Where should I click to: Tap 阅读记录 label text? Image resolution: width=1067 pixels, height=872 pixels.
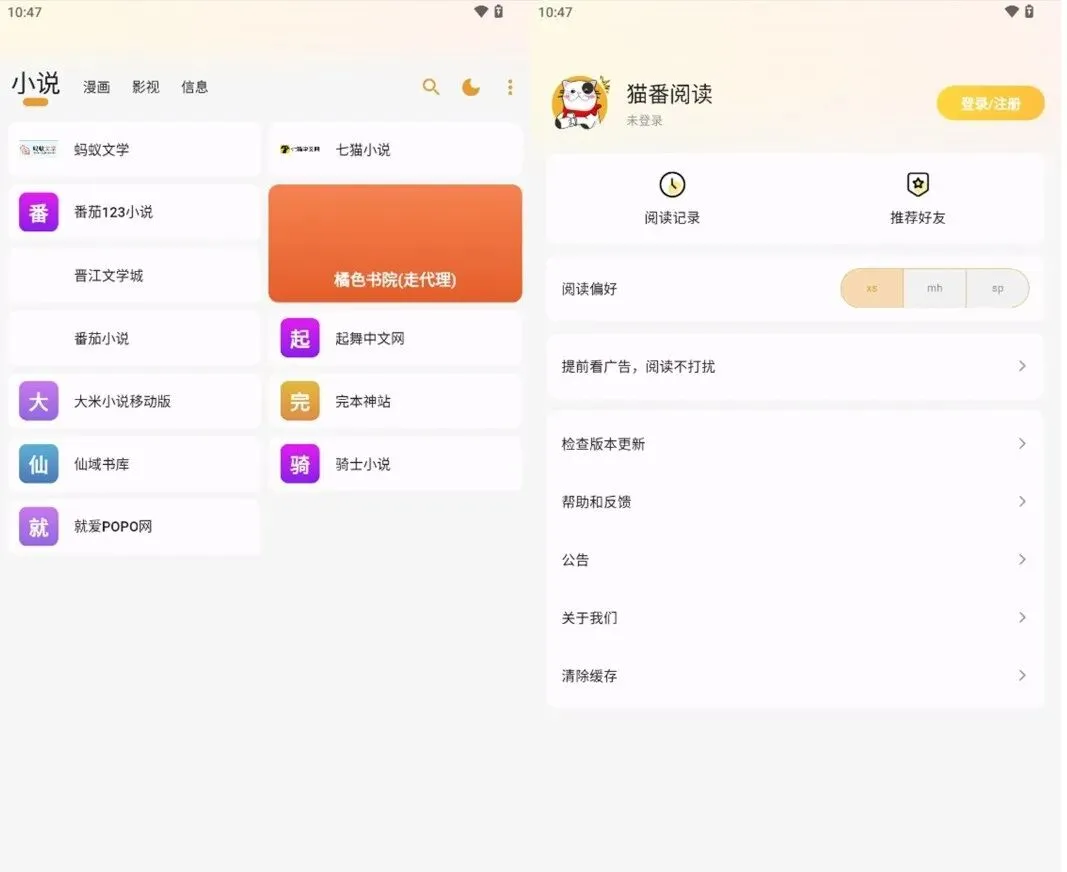(672, 217)
